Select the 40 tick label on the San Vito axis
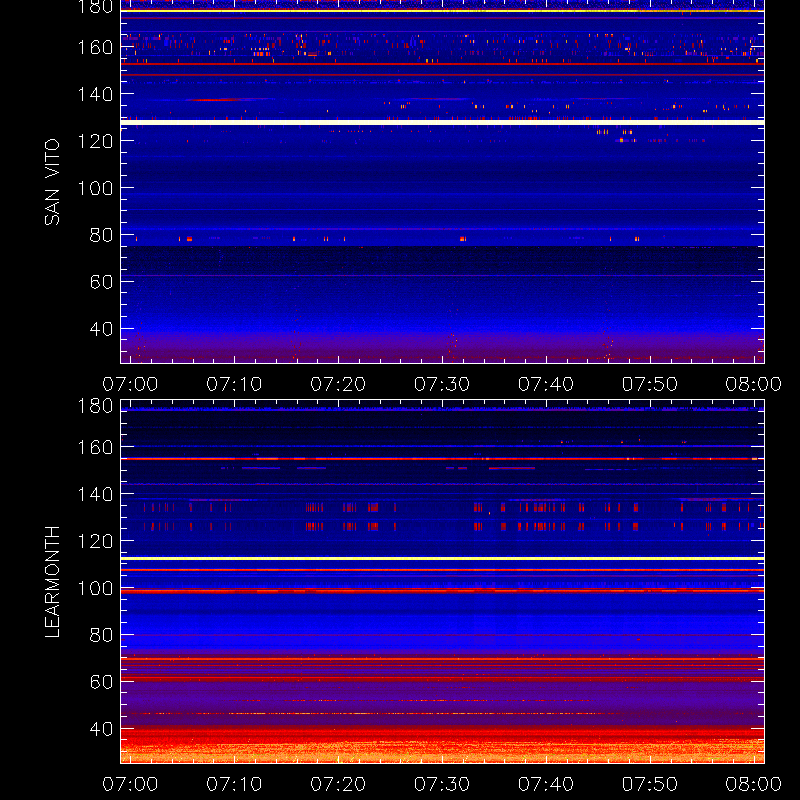 (101, 329)
